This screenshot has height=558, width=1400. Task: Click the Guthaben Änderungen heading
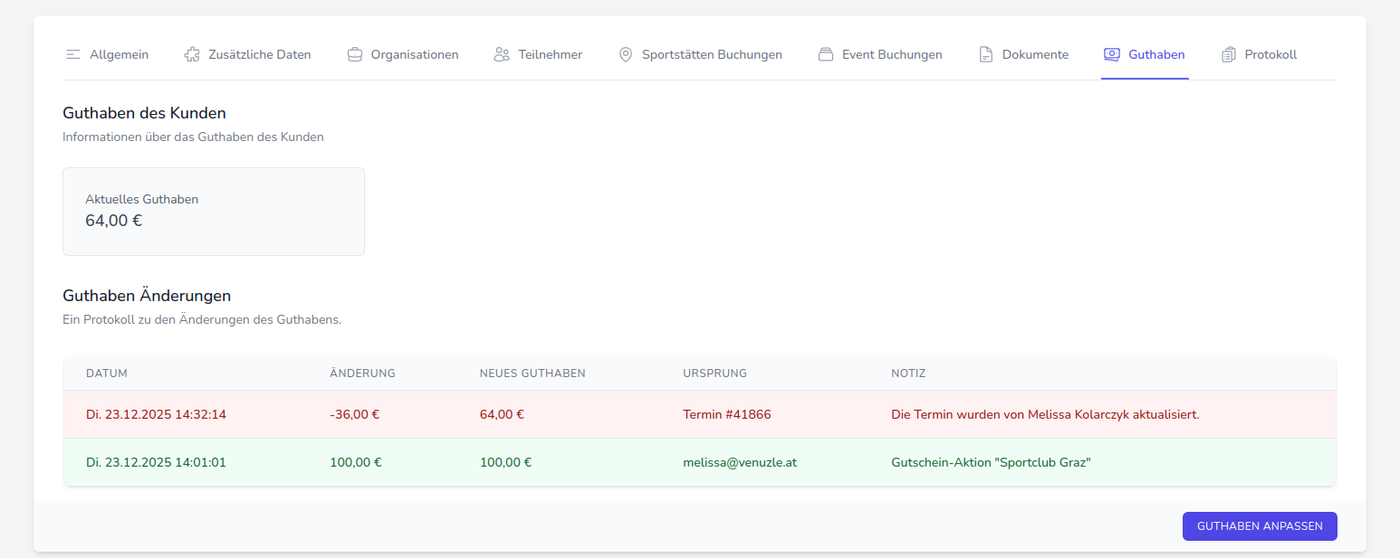[147, 296]
